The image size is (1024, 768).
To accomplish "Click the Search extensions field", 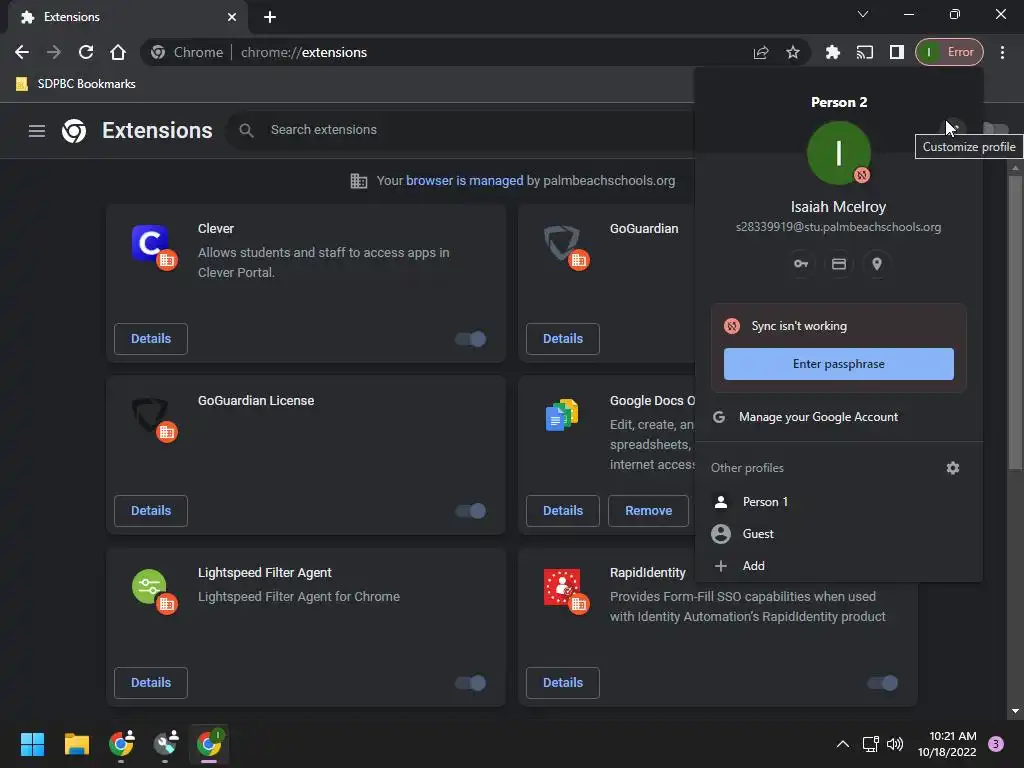I will (460, 130).
